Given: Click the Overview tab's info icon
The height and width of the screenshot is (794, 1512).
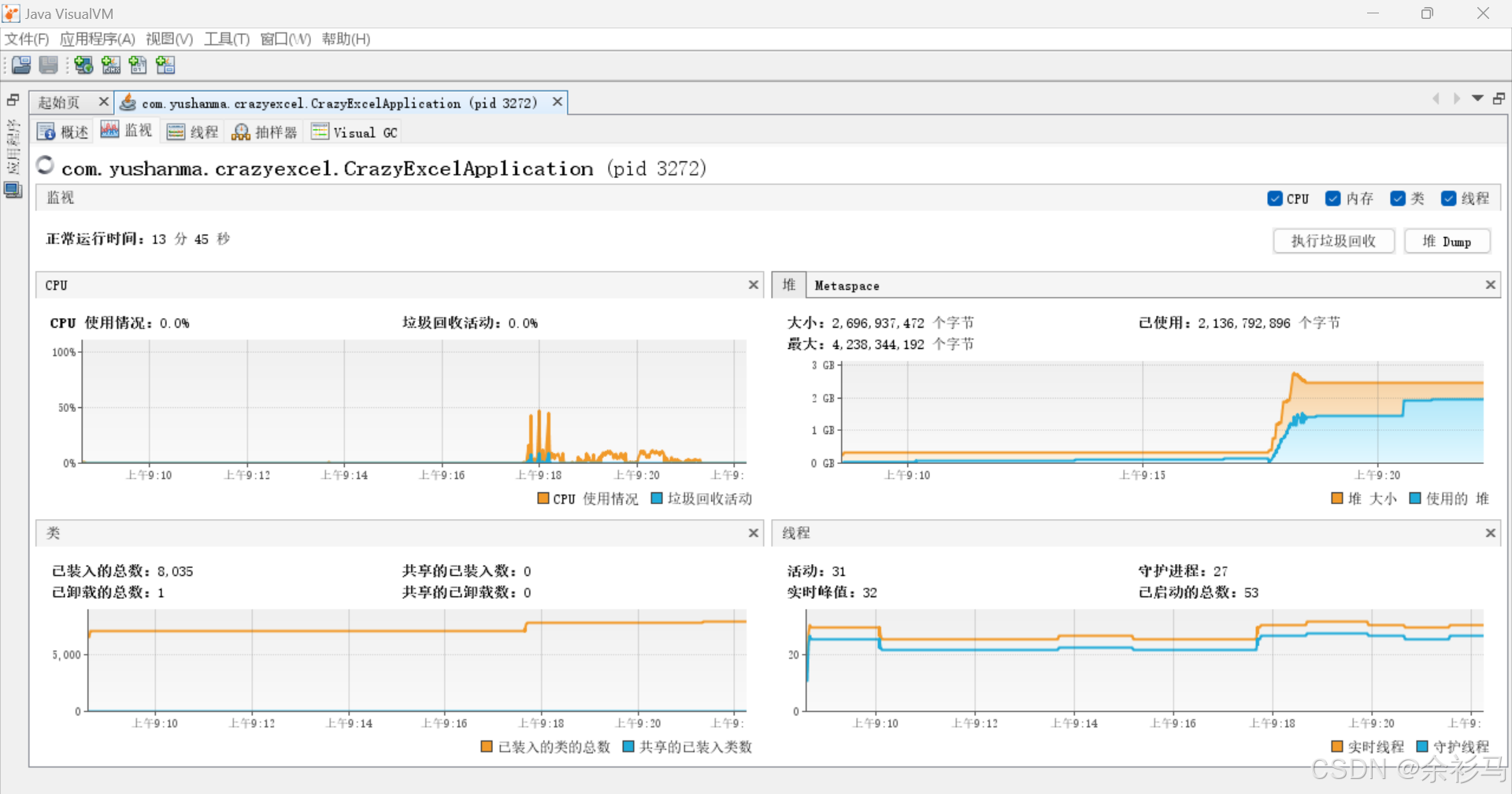Looking at the screenshot, I should tap(46, 132).
